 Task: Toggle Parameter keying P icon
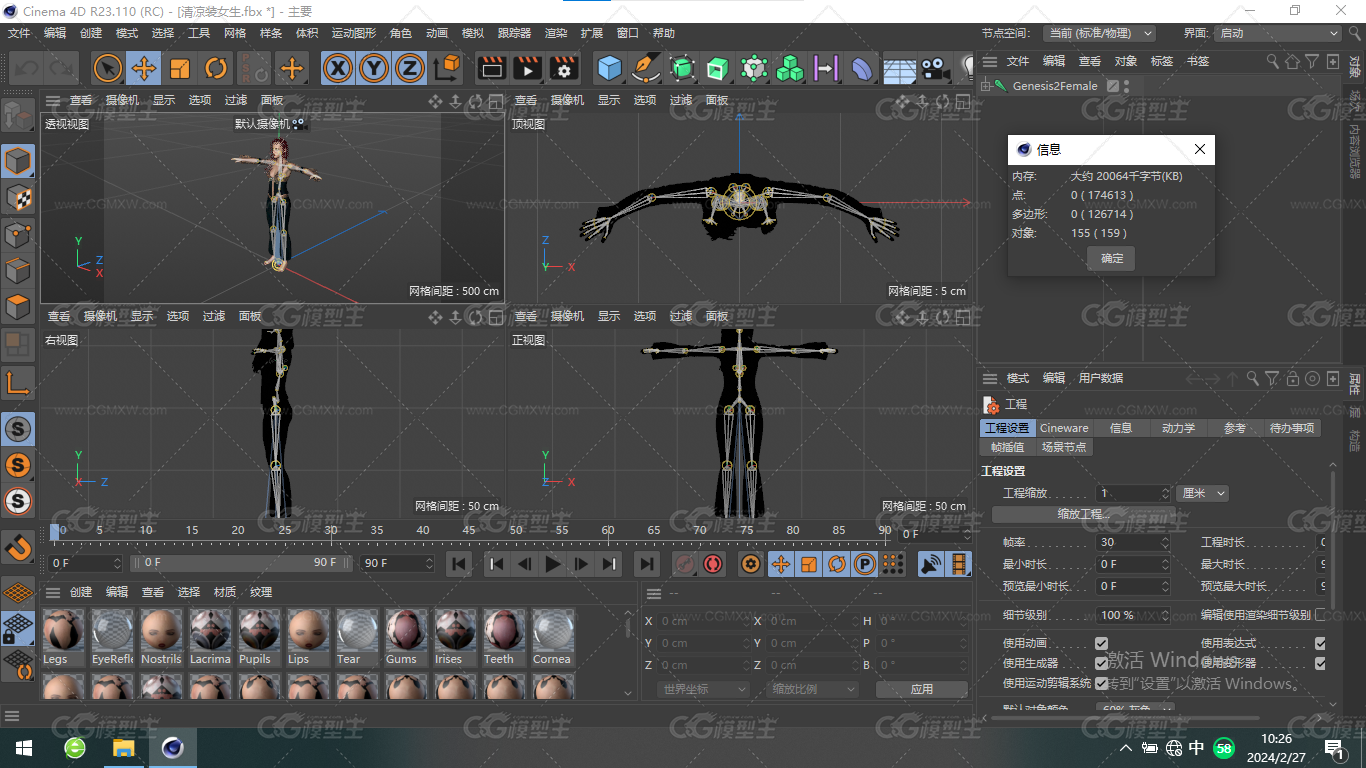[x=865, y=564]
